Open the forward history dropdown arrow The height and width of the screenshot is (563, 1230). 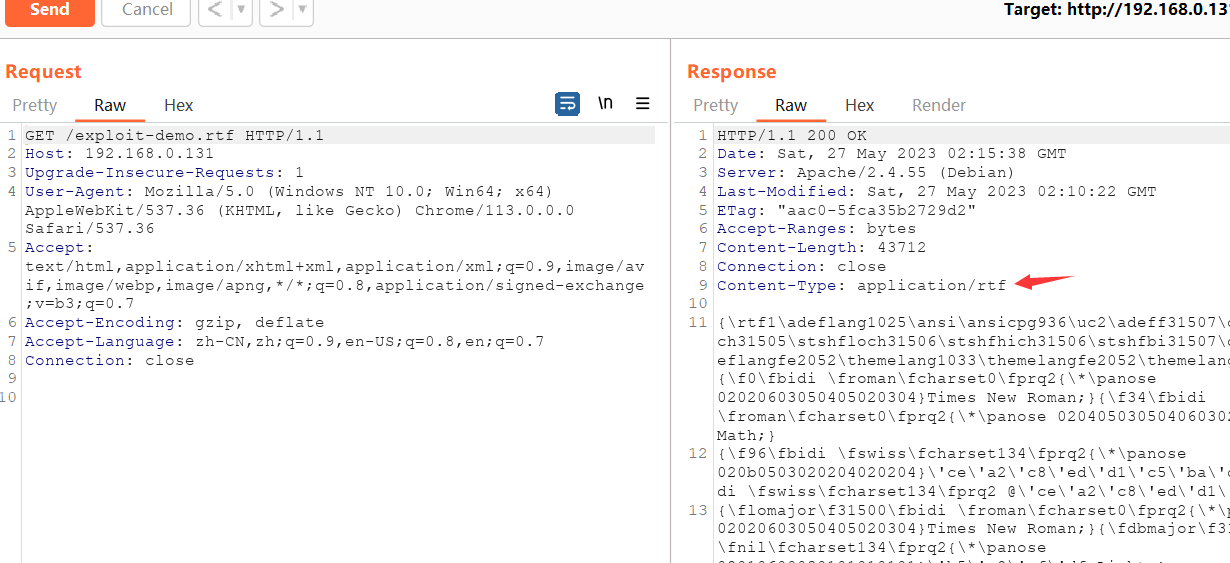point(303,10)
